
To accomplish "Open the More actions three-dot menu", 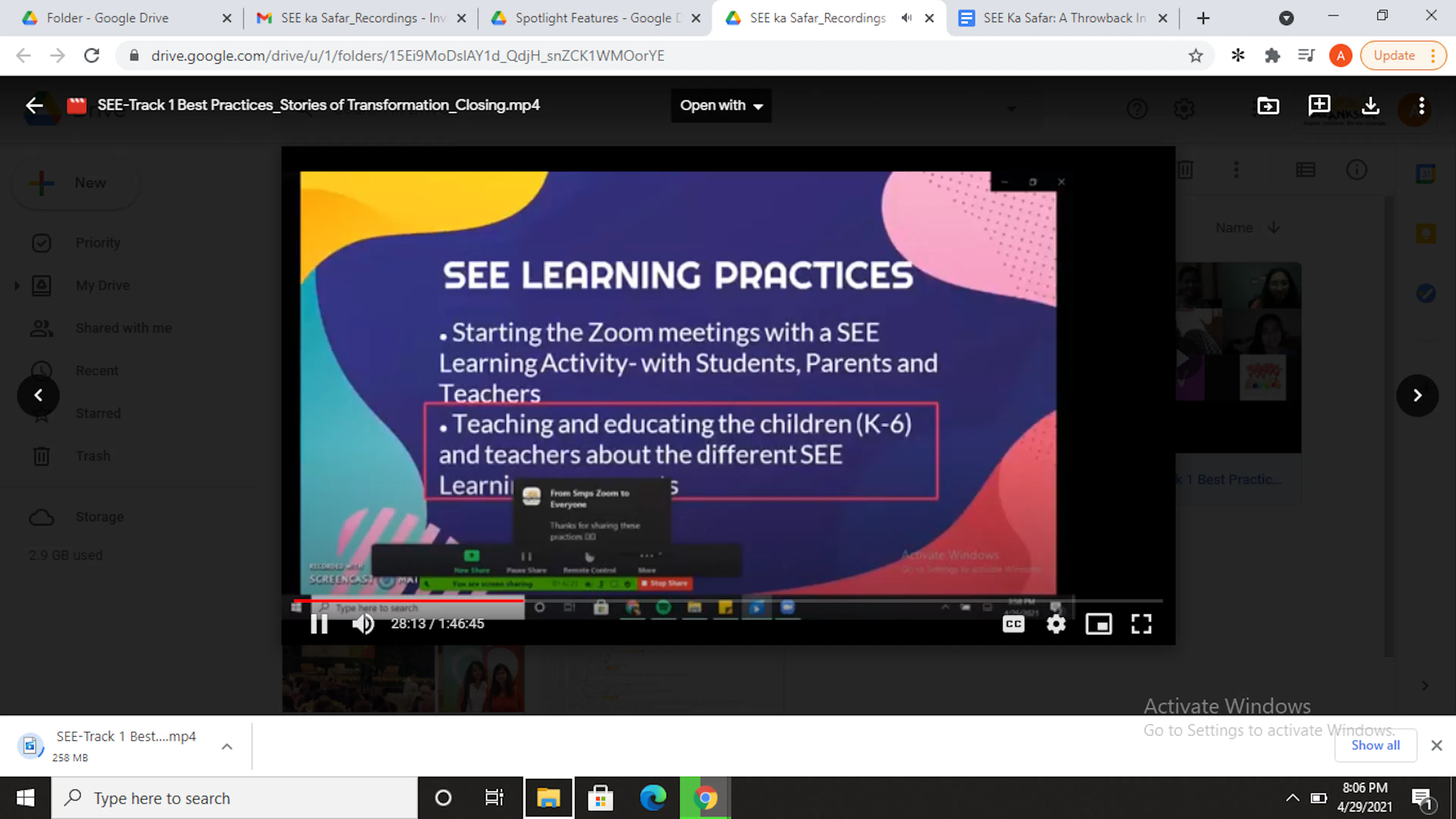I will pyautogui.click(x=1421, y=105).
